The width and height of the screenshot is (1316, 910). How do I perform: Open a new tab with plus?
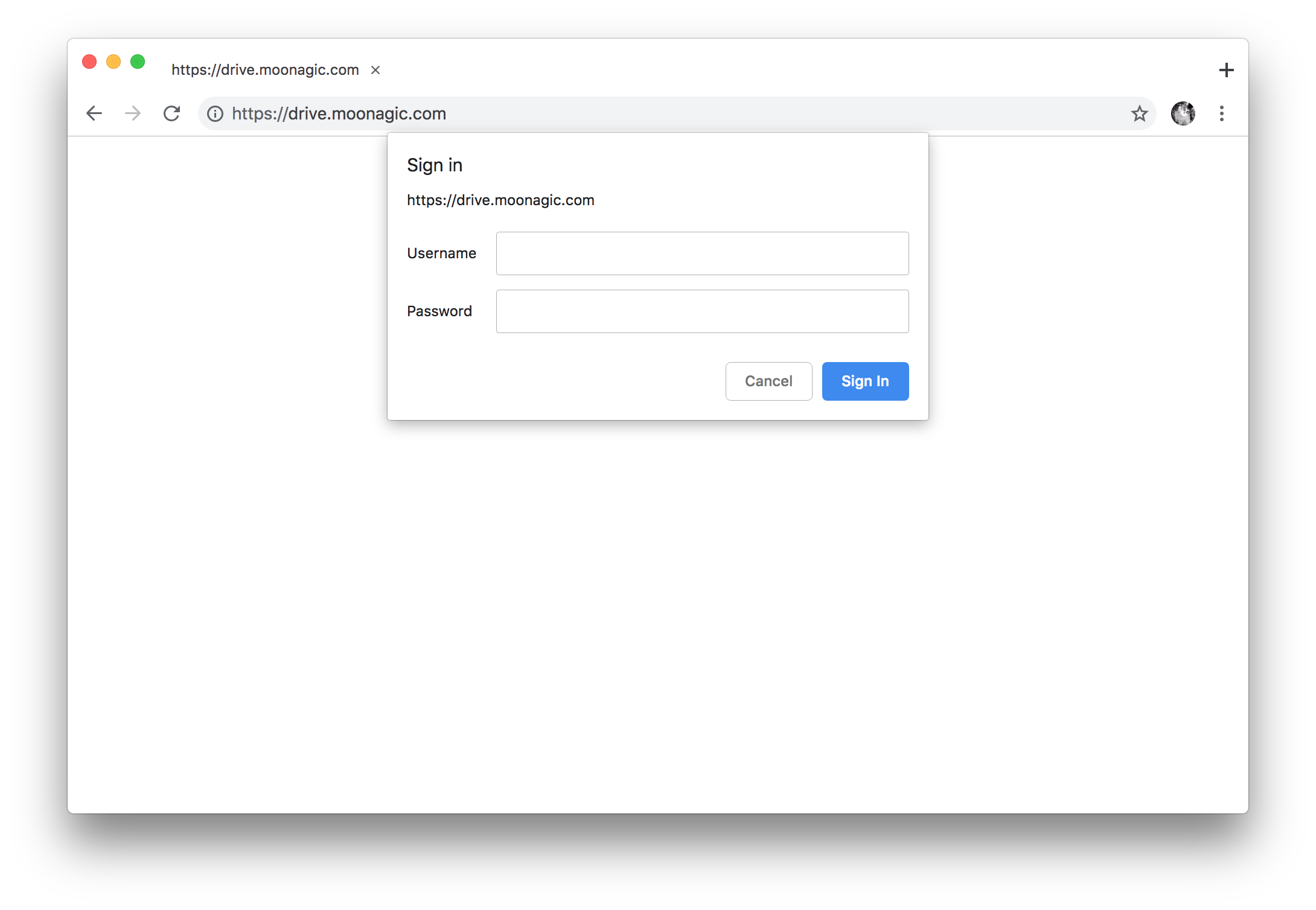pyautogui.click(x=1226, y=70)
